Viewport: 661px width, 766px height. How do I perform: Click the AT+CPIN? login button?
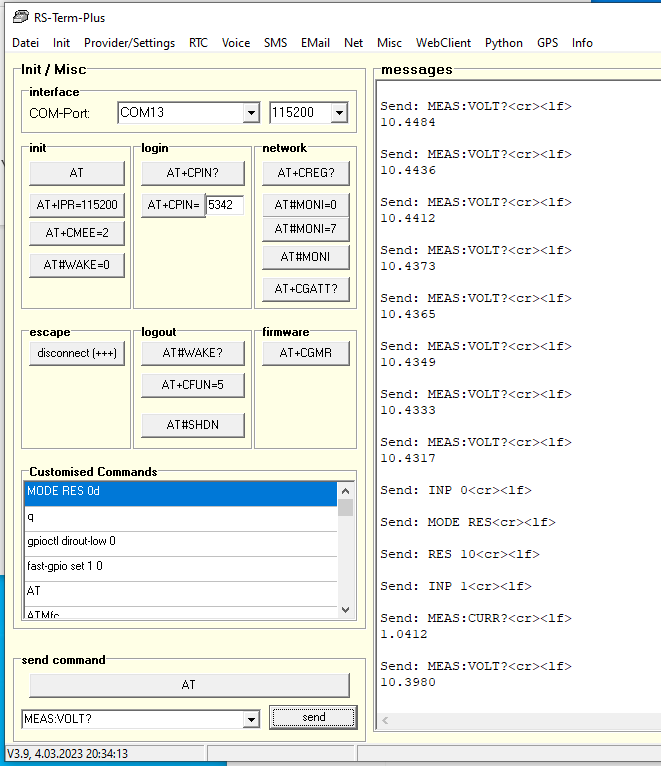(x=192, y=173)
